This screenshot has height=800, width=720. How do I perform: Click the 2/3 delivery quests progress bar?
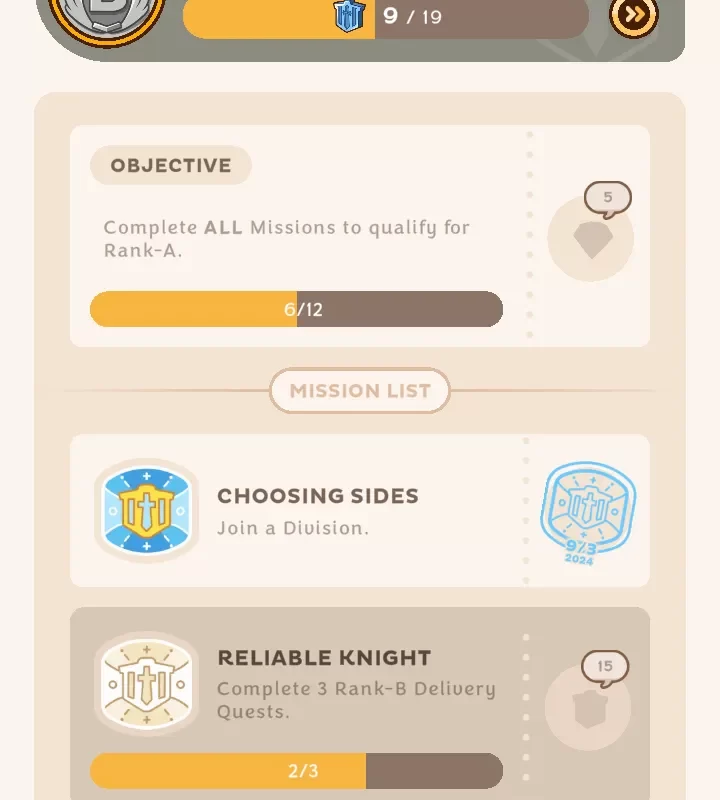click(296, 771)
